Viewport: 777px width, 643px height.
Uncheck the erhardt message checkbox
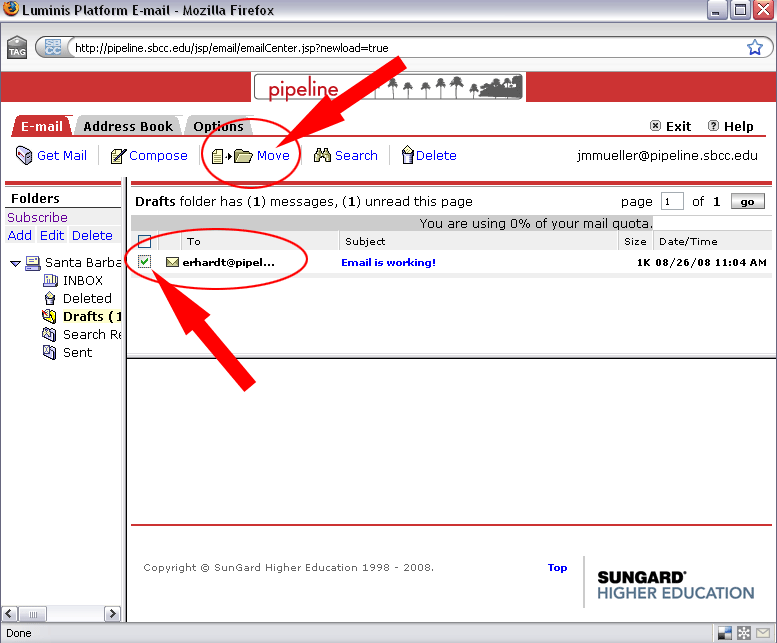tap(145, 262)
